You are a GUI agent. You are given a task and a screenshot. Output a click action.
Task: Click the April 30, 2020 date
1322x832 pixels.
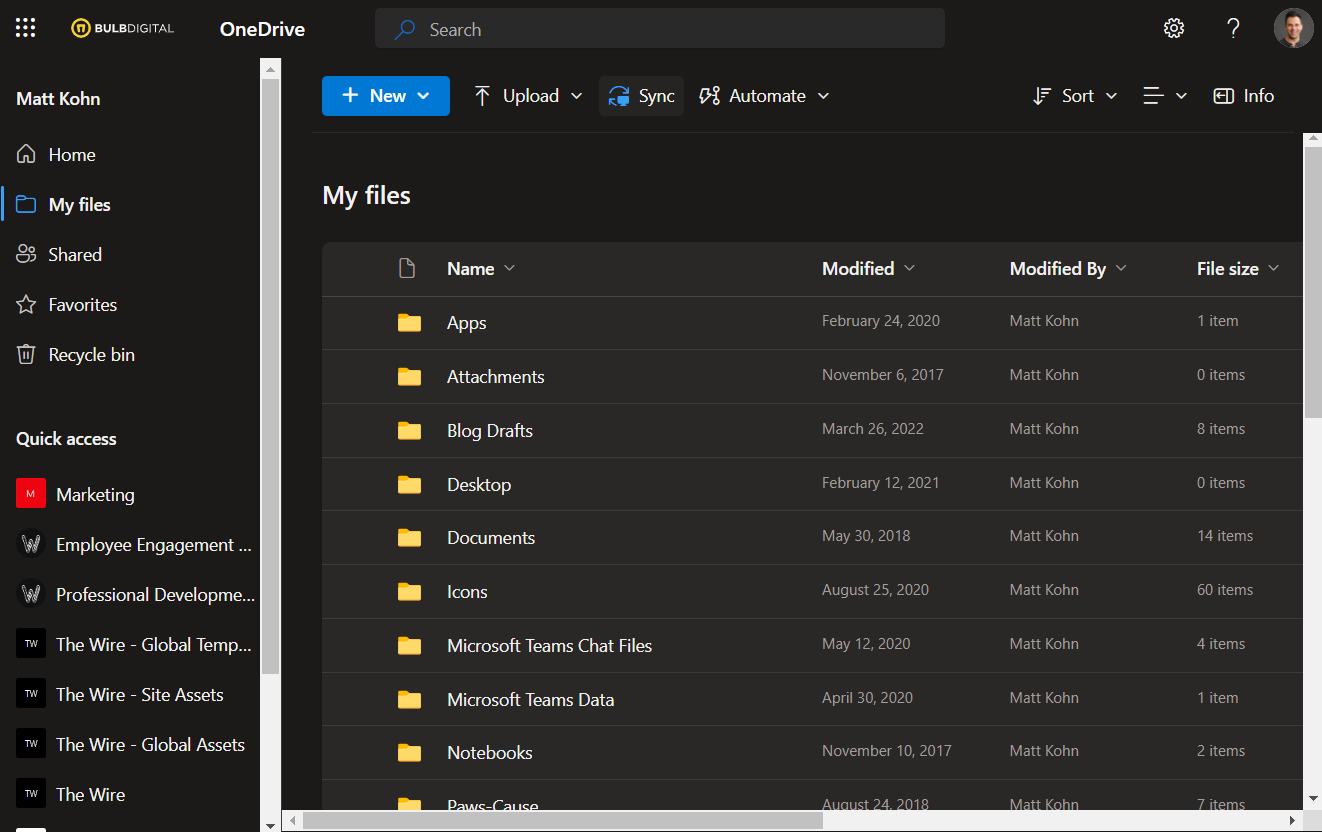tap(867, 698)
